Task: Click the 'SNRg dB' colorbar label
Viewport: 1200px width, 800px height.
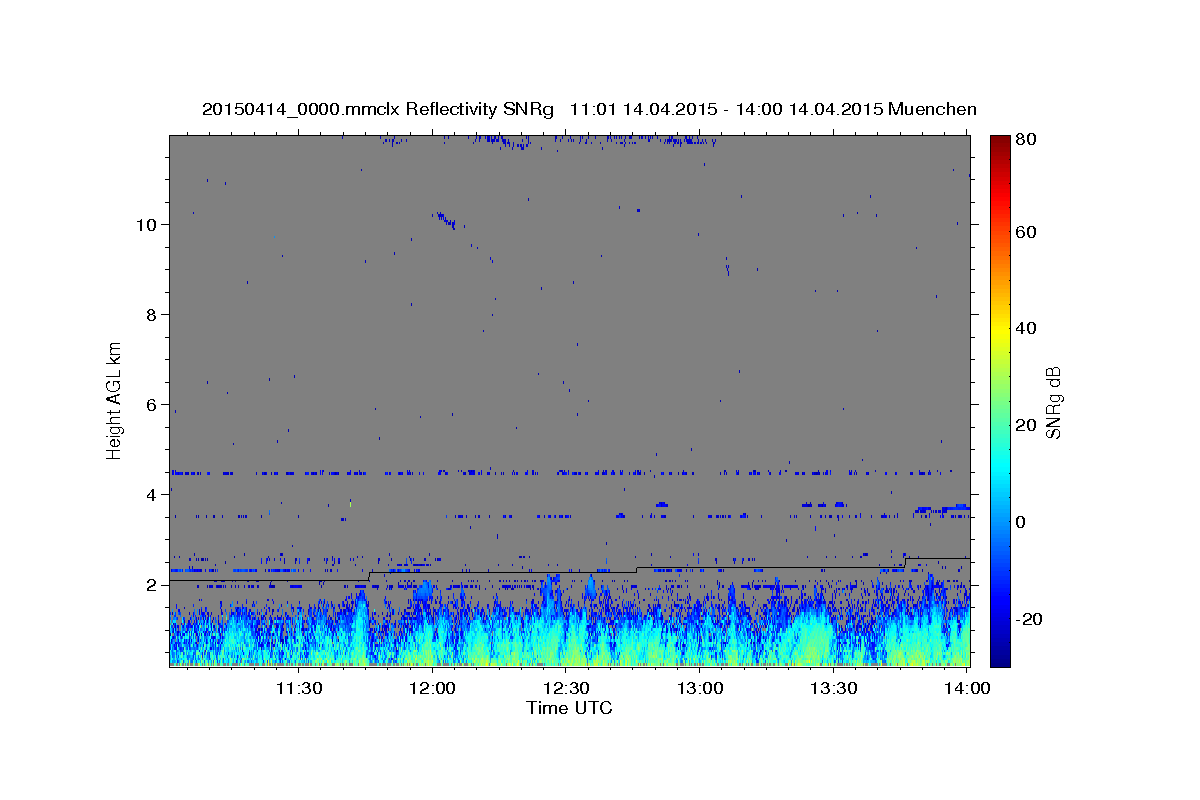Action: 1052,402
